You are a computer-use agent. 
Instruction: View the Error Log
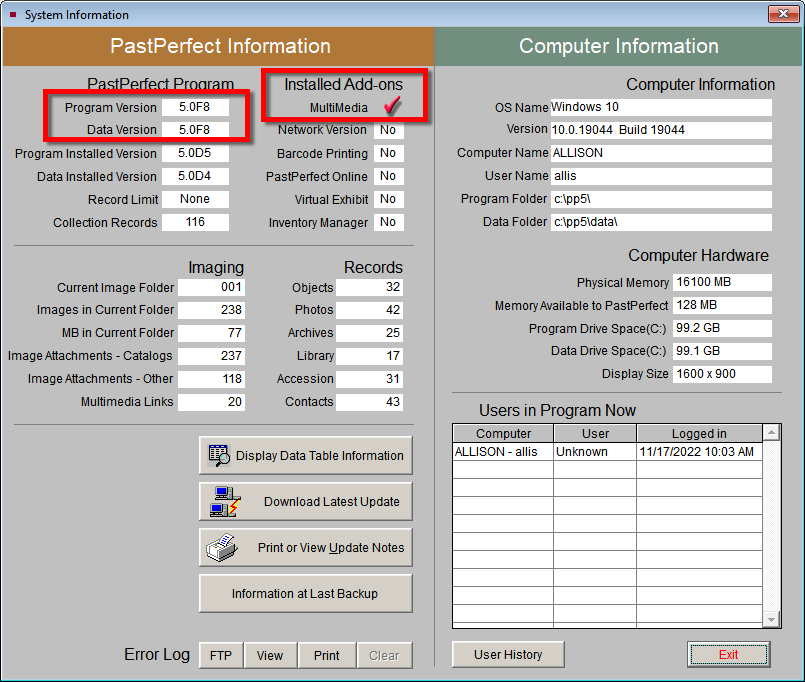point(270,656)
